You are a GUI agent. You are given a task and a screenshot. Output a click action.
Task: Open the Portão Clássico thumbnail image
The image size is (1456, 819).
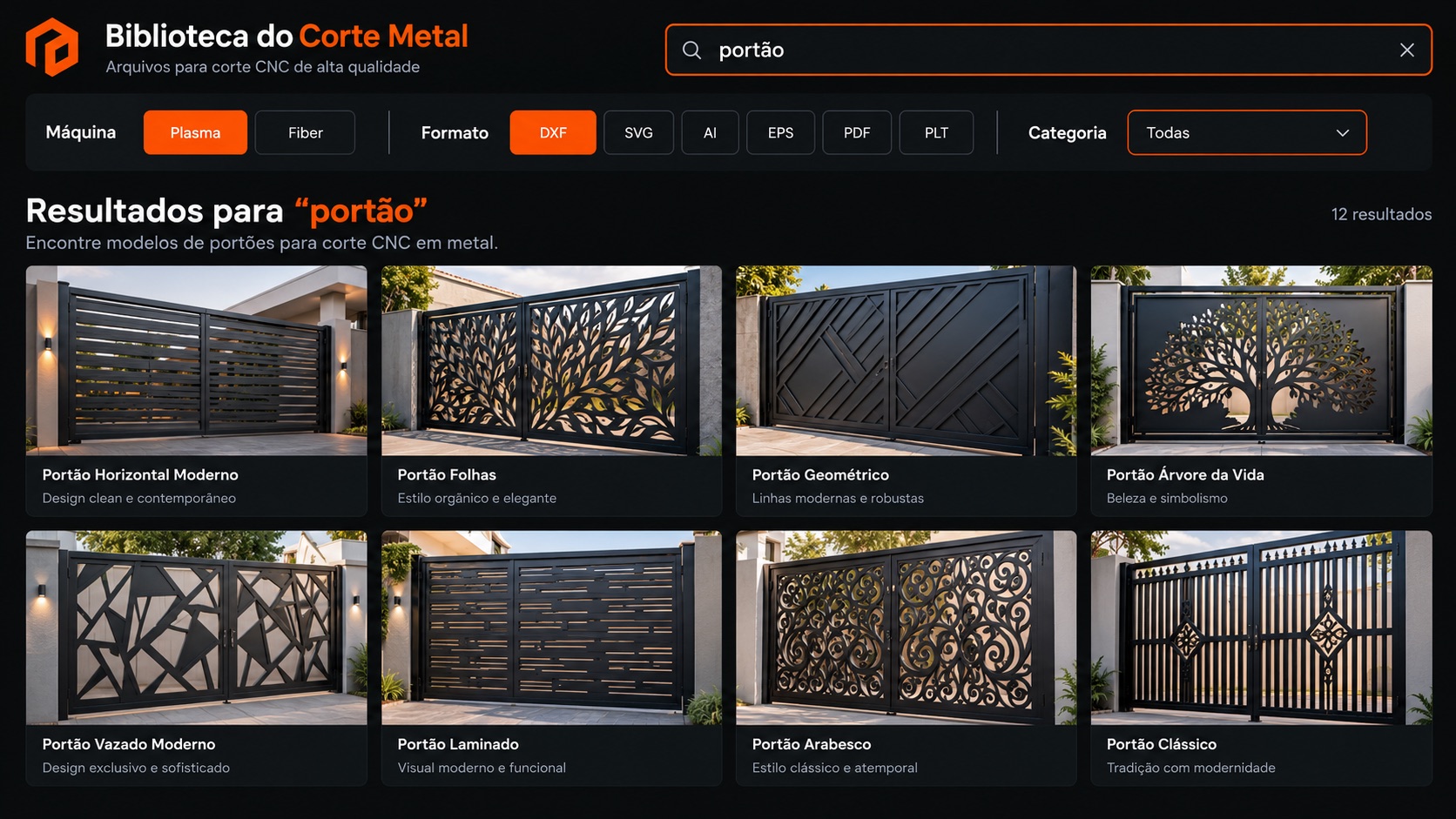(x=1261, y=628)
